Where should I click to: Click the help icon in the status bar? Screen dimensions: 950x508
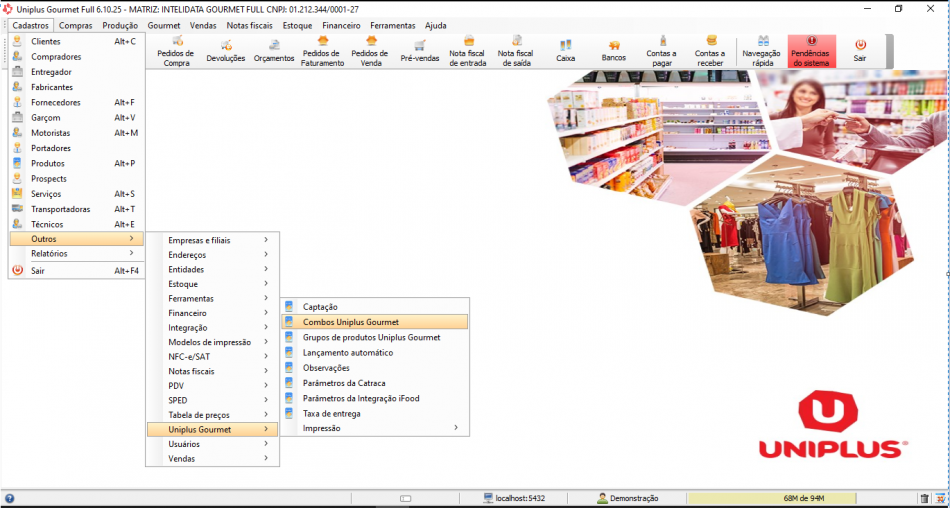click(x=9, y=498)
